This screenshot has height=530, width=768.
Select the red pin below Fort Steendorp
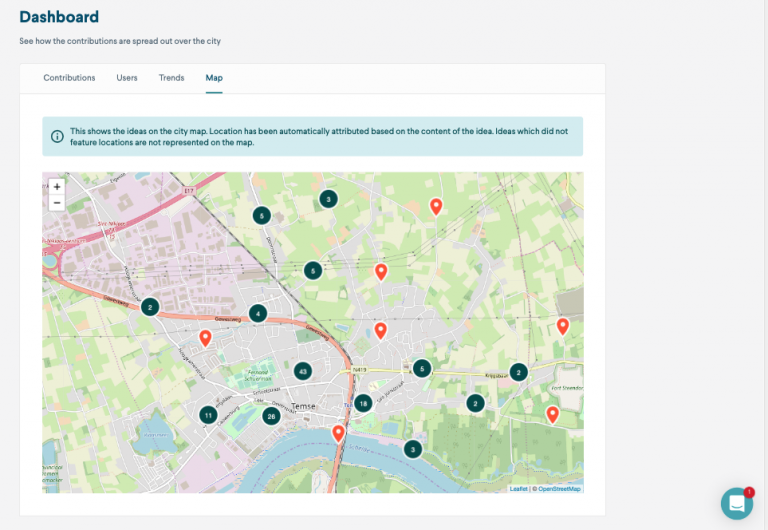click(552, 413)
